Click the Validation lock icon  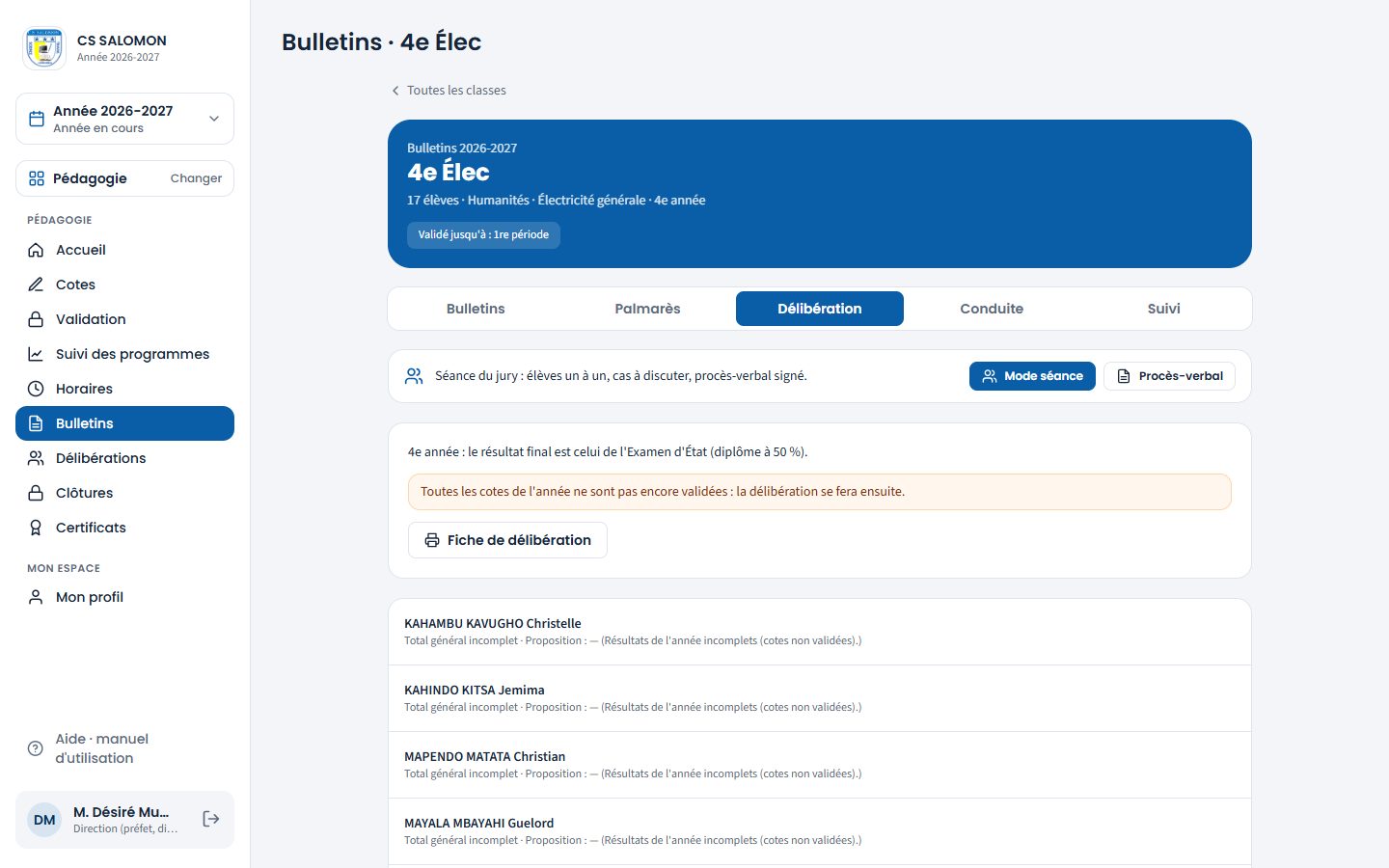coord(36,319)
